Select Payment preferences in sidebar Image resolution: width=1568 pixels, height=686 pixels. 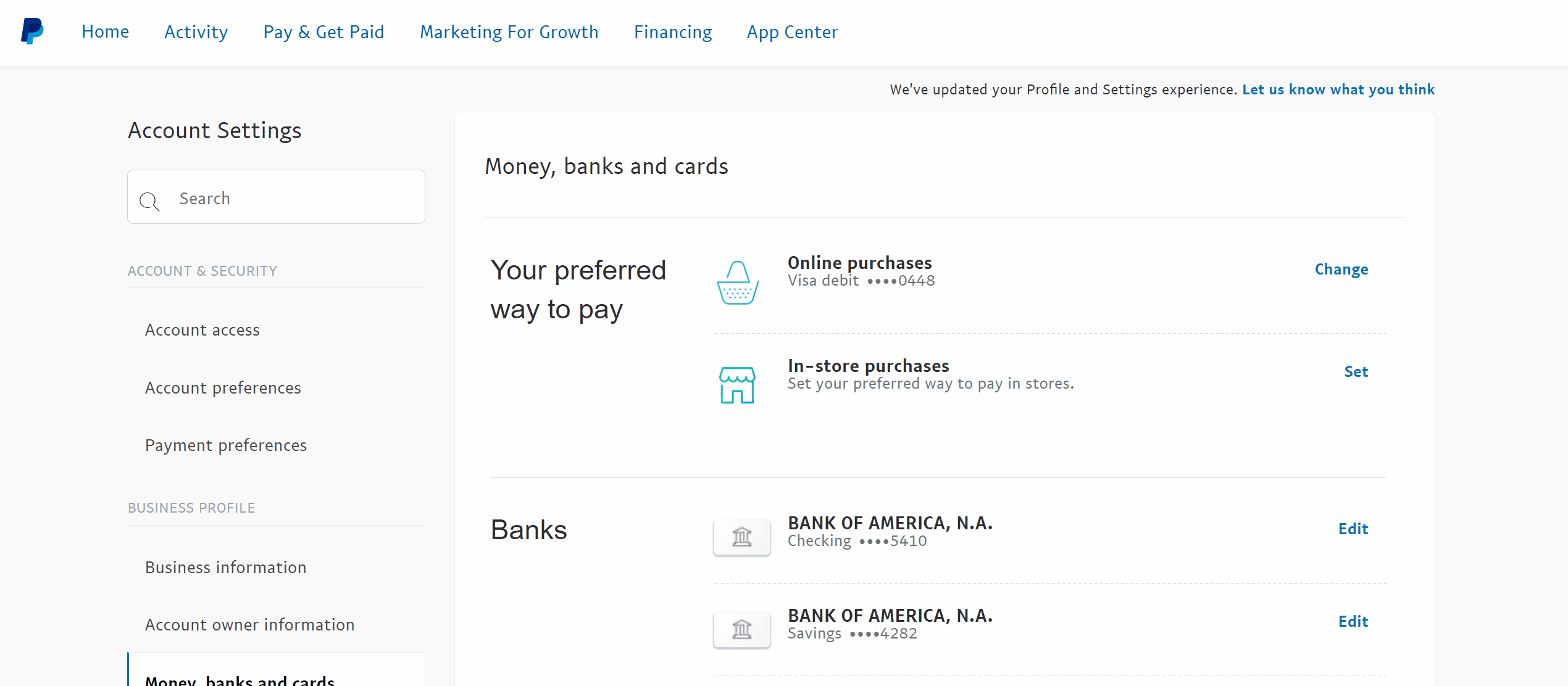[226, 445]
